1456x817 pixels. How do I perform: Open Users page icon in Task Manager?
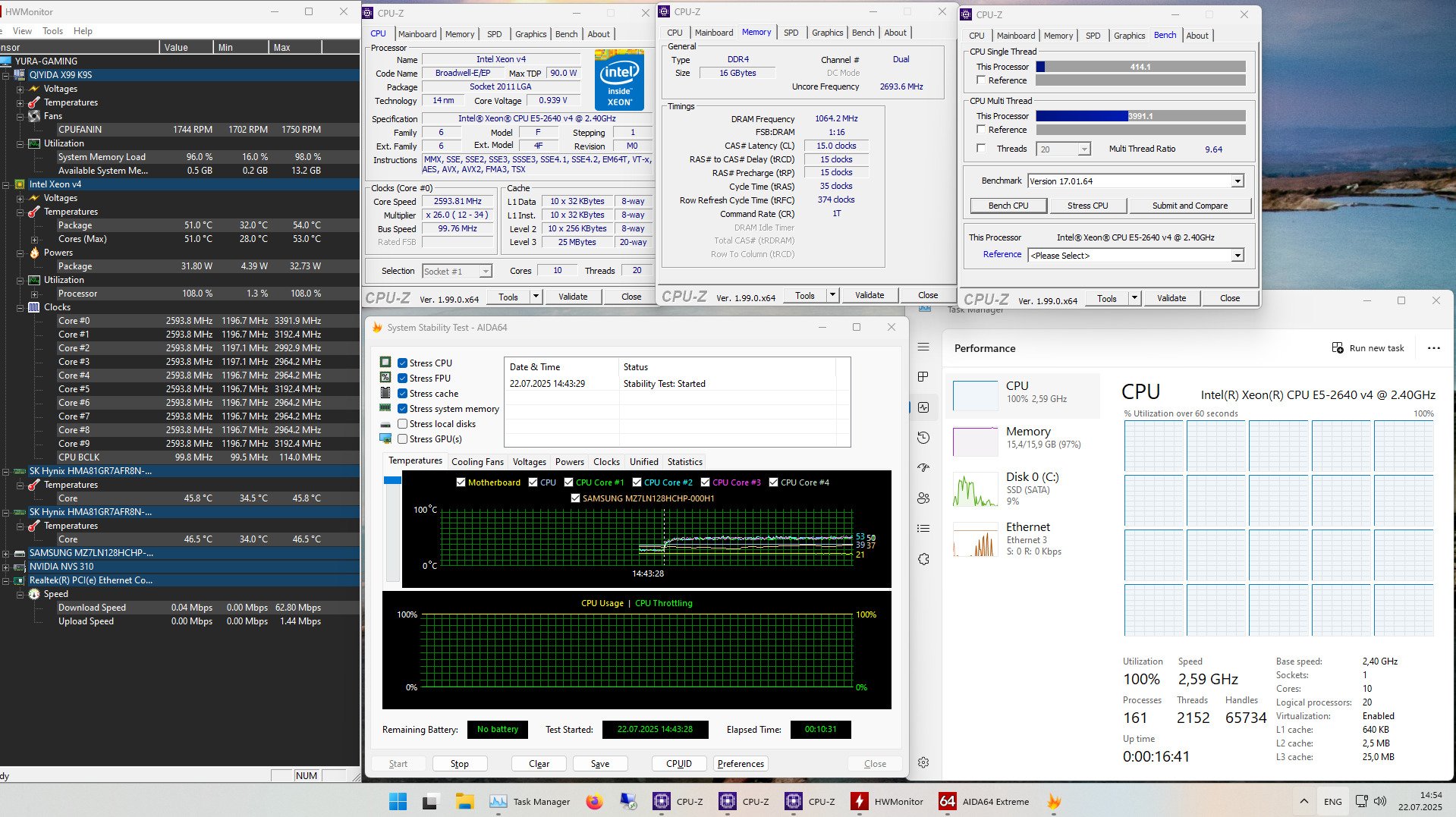coord(923,498)
